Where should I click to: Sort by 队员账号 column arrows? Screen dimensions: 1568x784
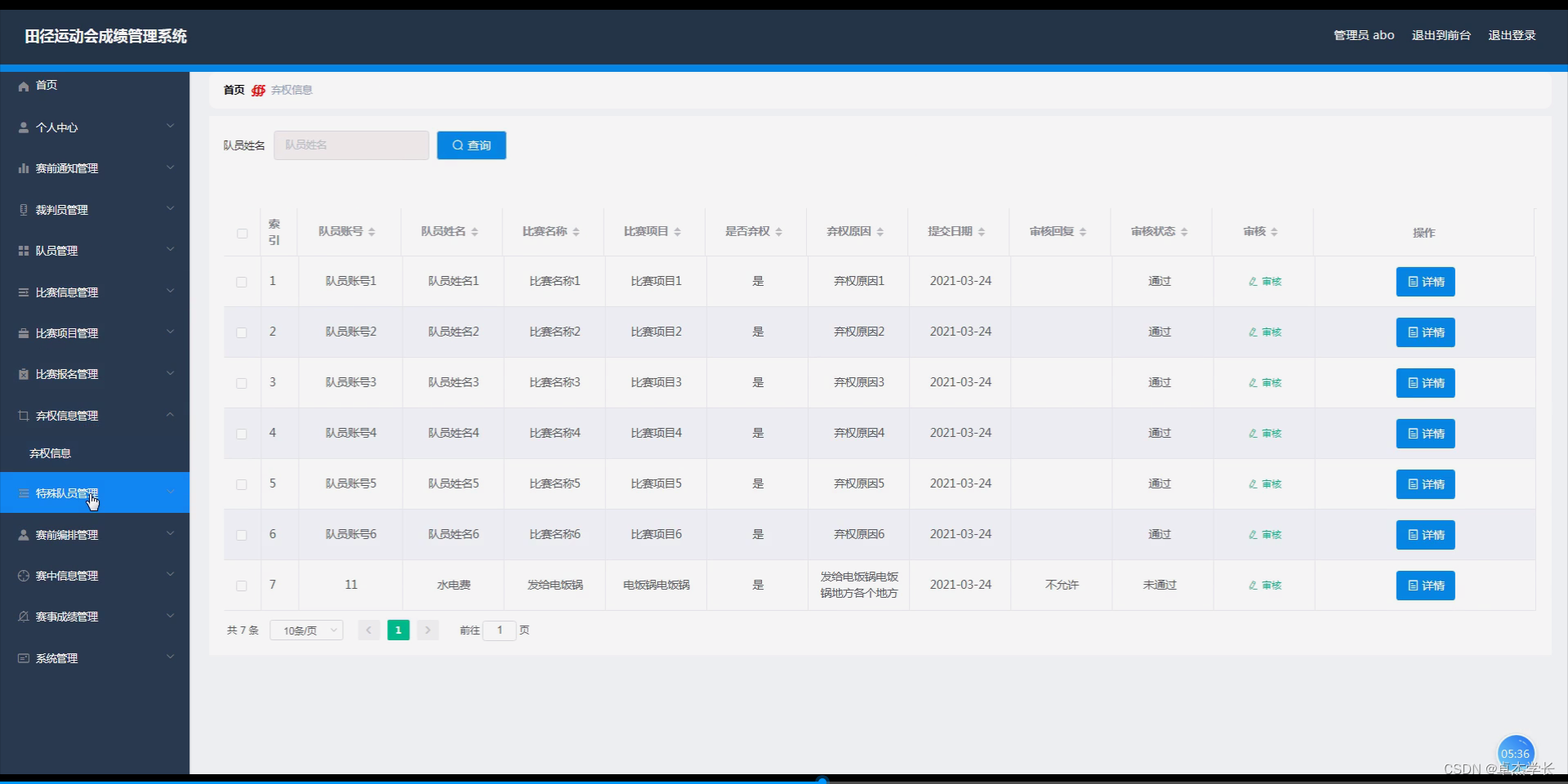pos(372,232)
